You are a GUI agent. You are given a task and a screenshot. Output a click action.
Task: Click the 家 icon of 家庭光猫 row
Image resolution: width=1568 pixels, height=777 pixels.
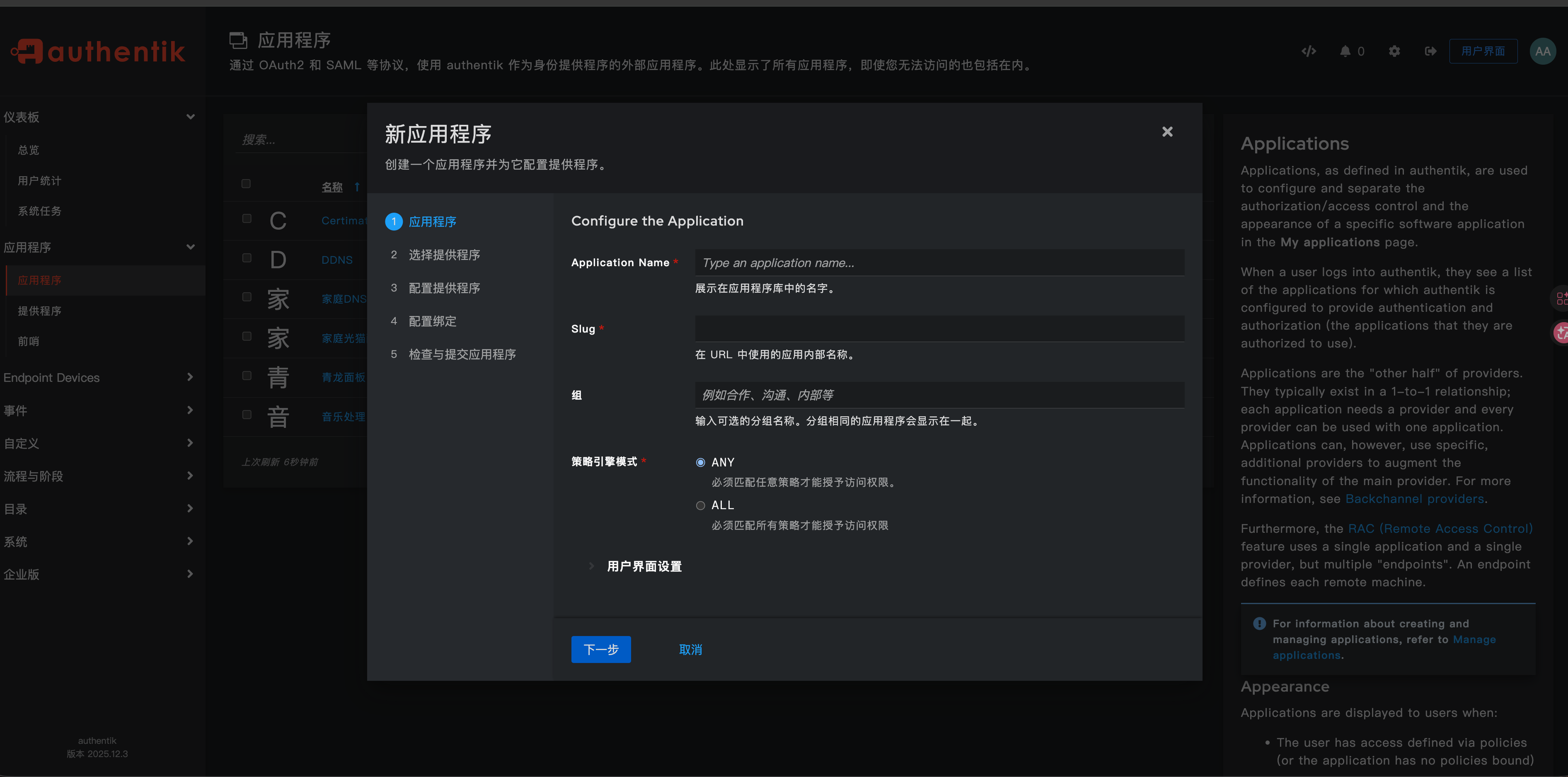[x=278, y=338]
